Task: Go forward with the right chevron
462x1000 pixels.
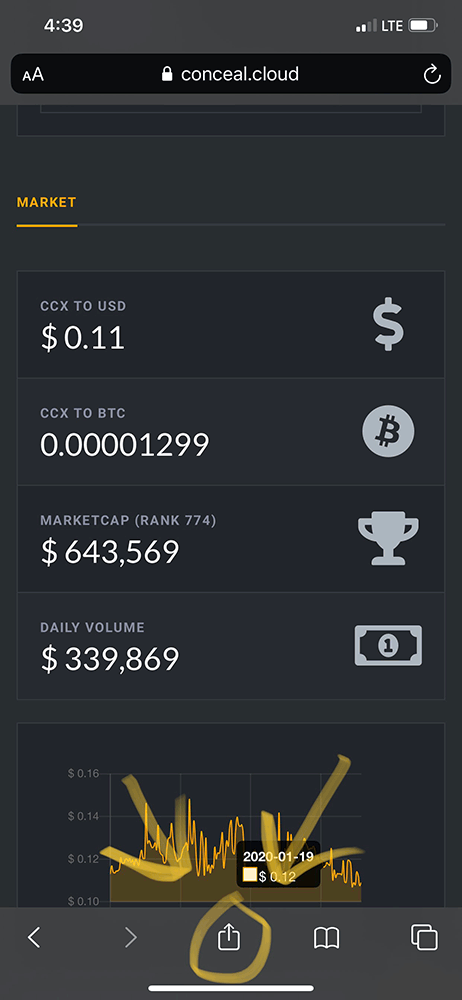Action: coord(131,937)
